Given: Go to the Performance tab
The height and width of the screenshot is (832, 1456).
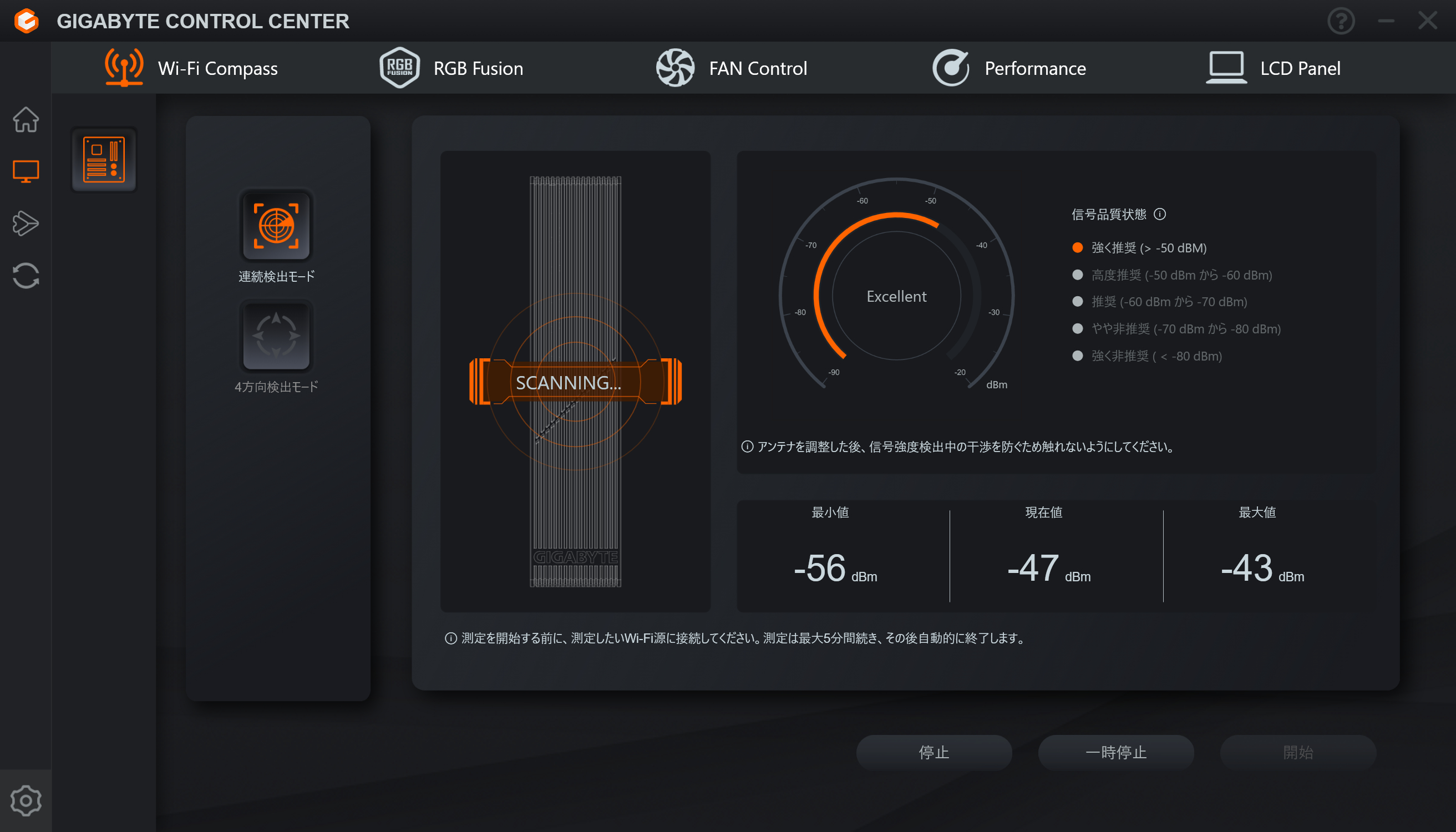Looking at the screenshot, I should [1009, 68].
